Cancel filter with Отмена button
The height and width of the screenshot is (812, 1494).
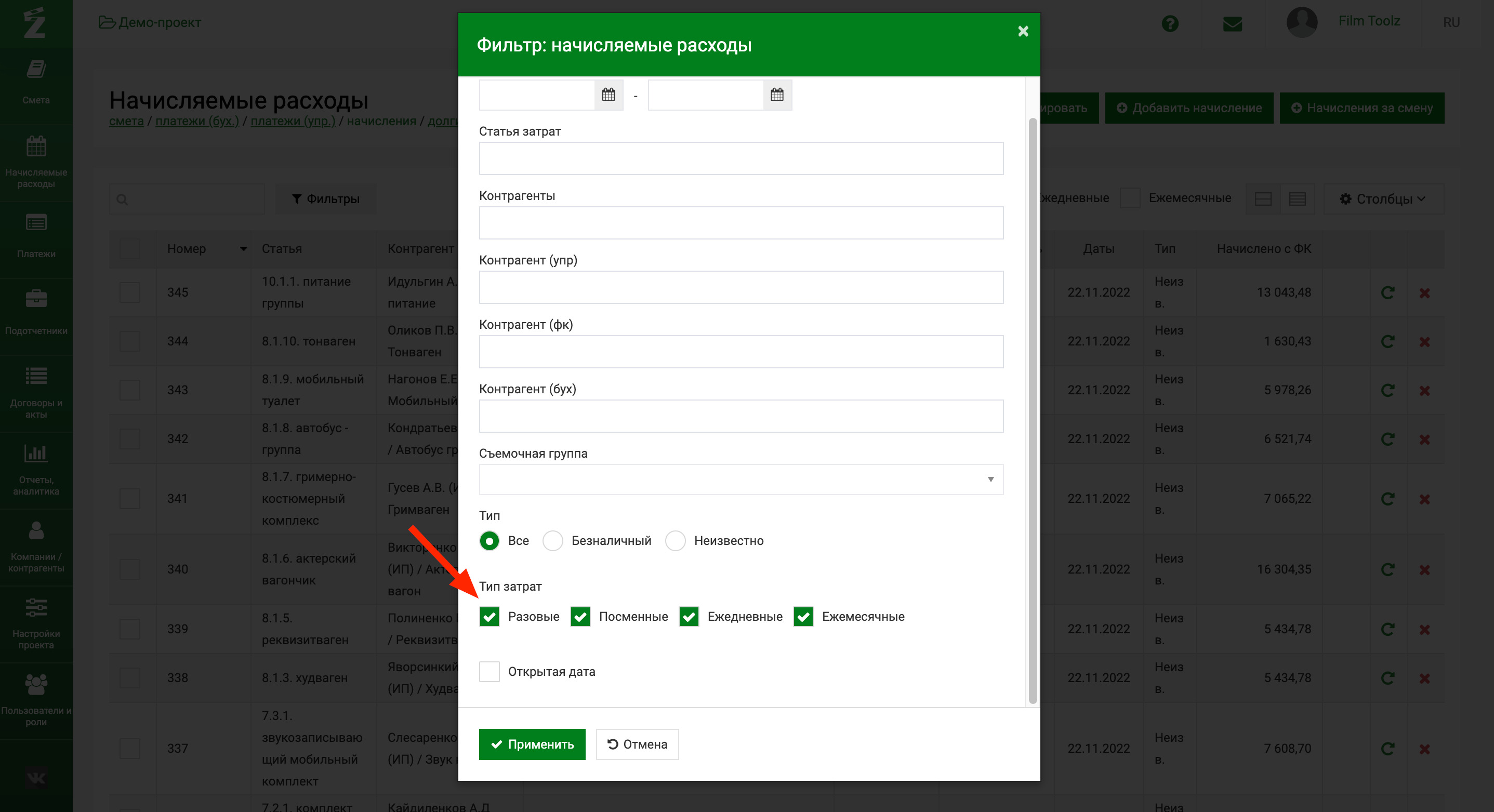pos(638,744)
